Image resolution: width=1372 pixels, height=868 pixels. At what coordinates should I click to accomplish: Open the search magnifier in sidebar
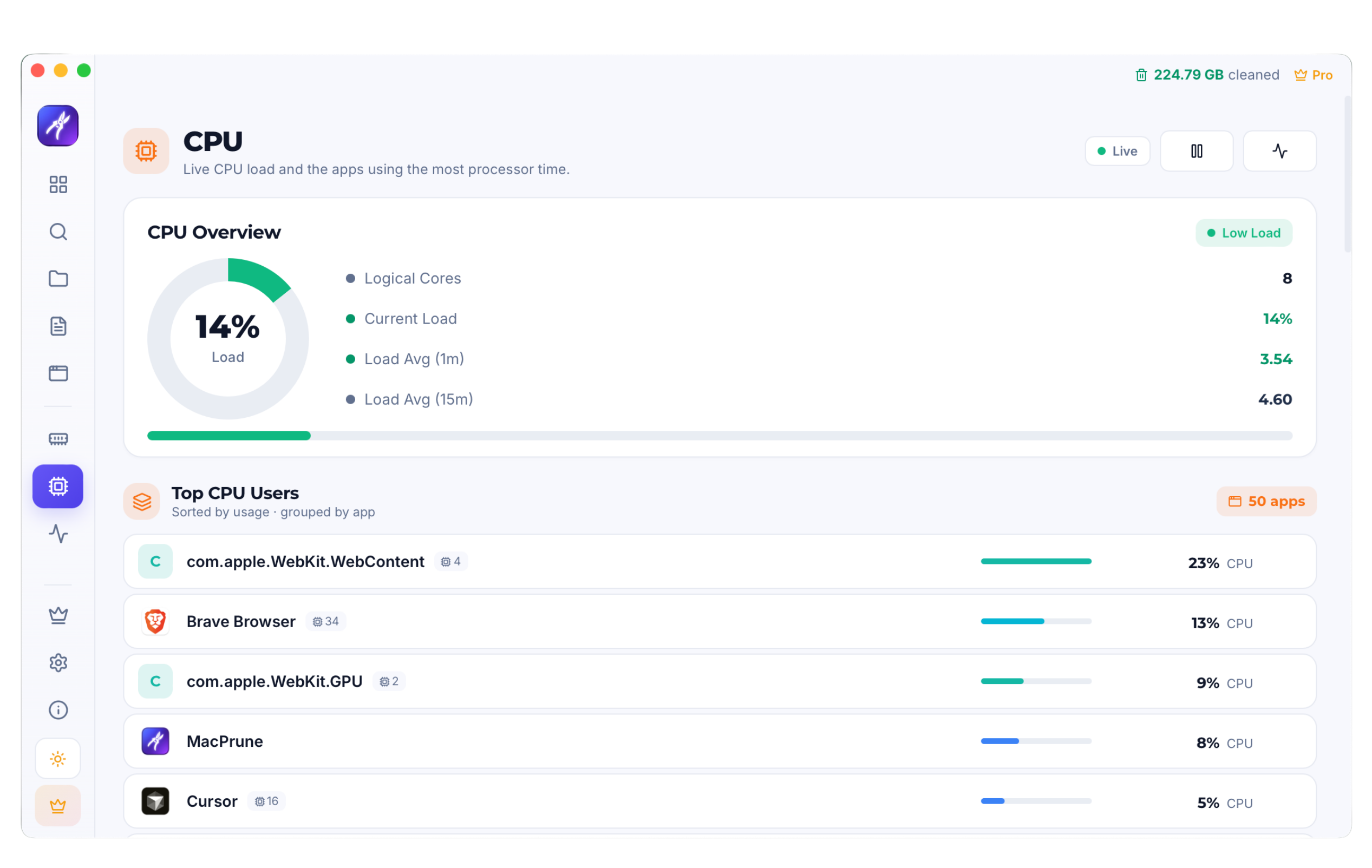click(x=58, y=232)
